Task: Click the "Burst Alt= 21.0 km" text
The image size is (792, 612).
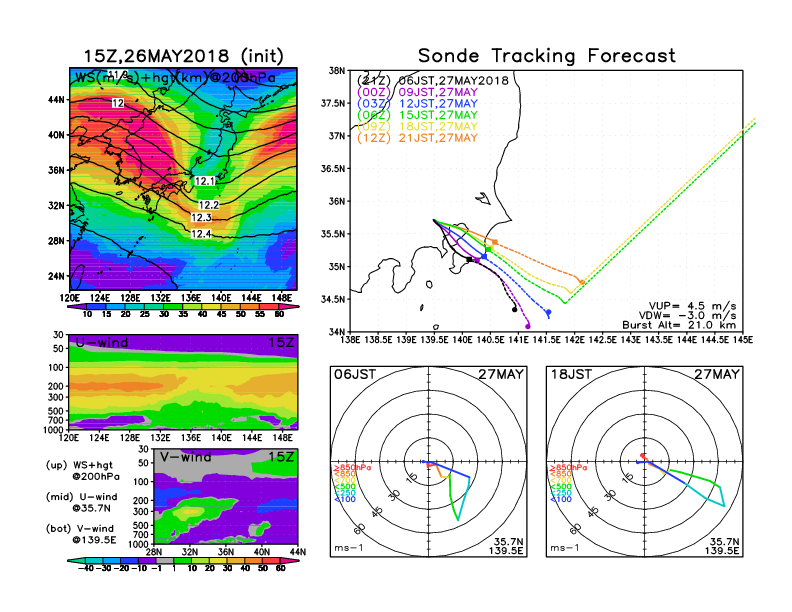Action: click(679, 325)
